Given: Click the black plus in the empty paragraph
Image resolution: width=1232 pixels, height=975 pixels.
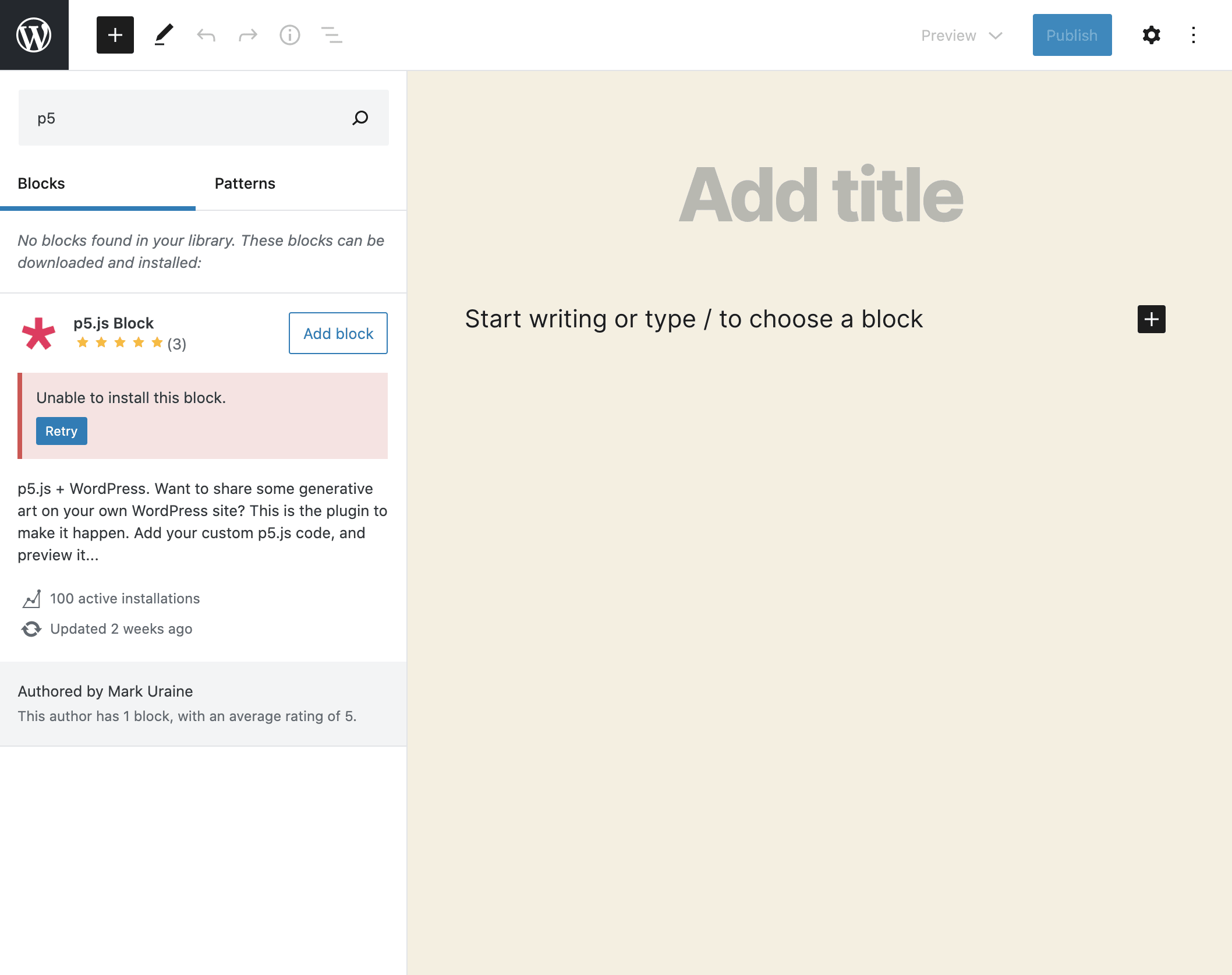Looking at the screenshot, I should (x=1151, y=319).
